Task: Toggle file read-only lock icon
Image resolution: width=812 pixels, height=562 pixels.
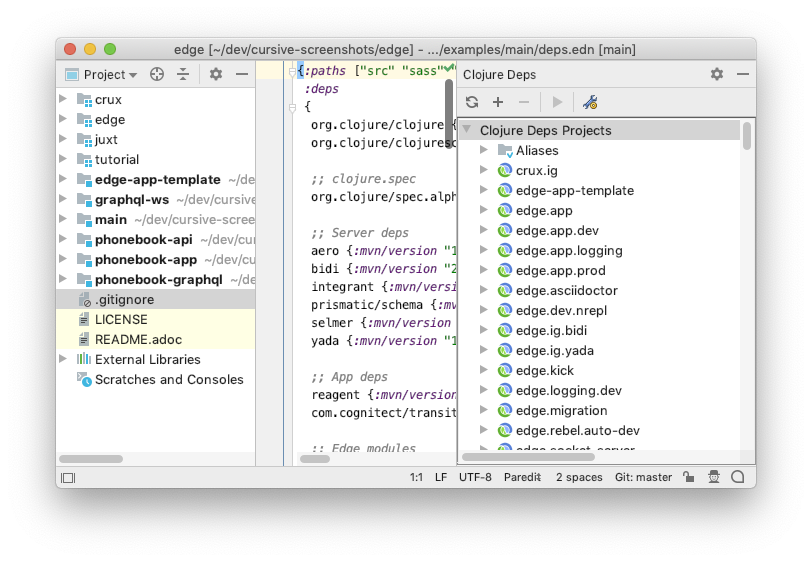Action: click(688, 477)
